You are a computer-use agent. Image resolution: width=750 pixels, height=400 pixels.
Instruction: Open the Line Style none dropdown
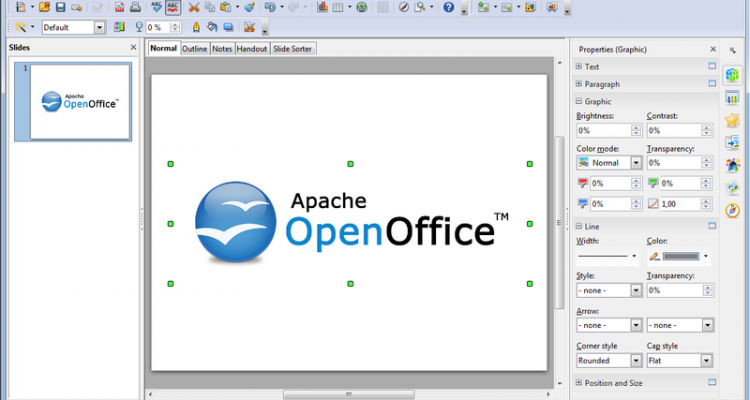pos(609,290)
